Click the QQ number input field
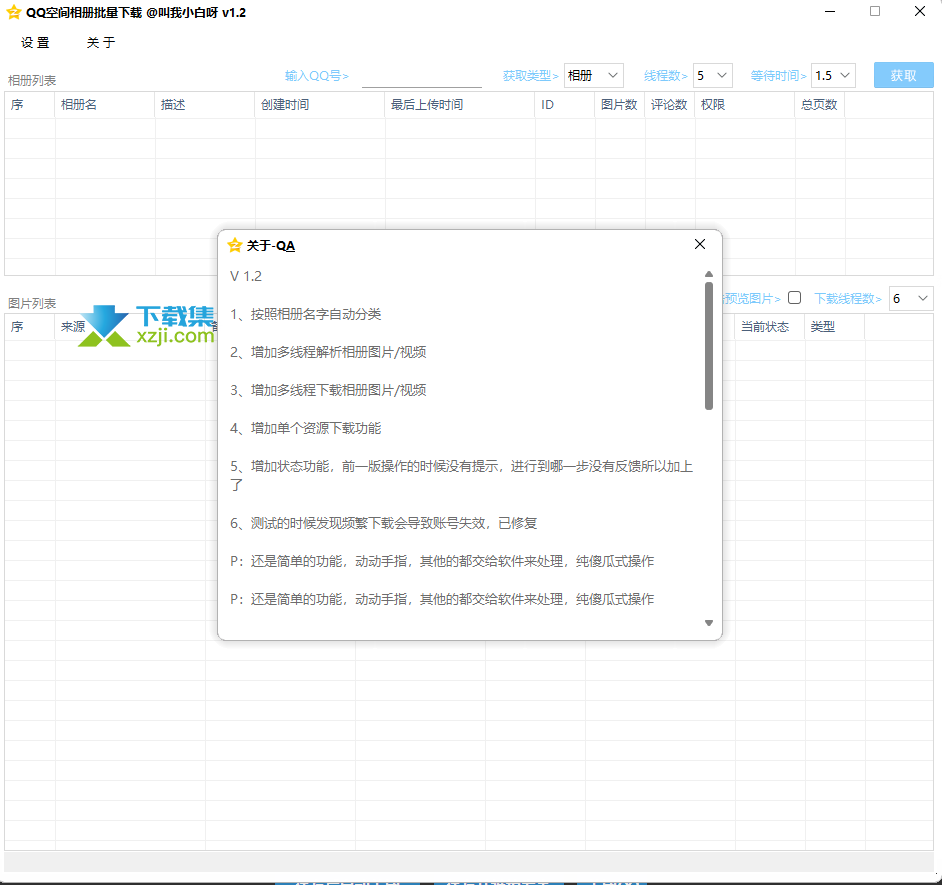The height and width of the screenshot is (885, 942). [x=421, y=76]
